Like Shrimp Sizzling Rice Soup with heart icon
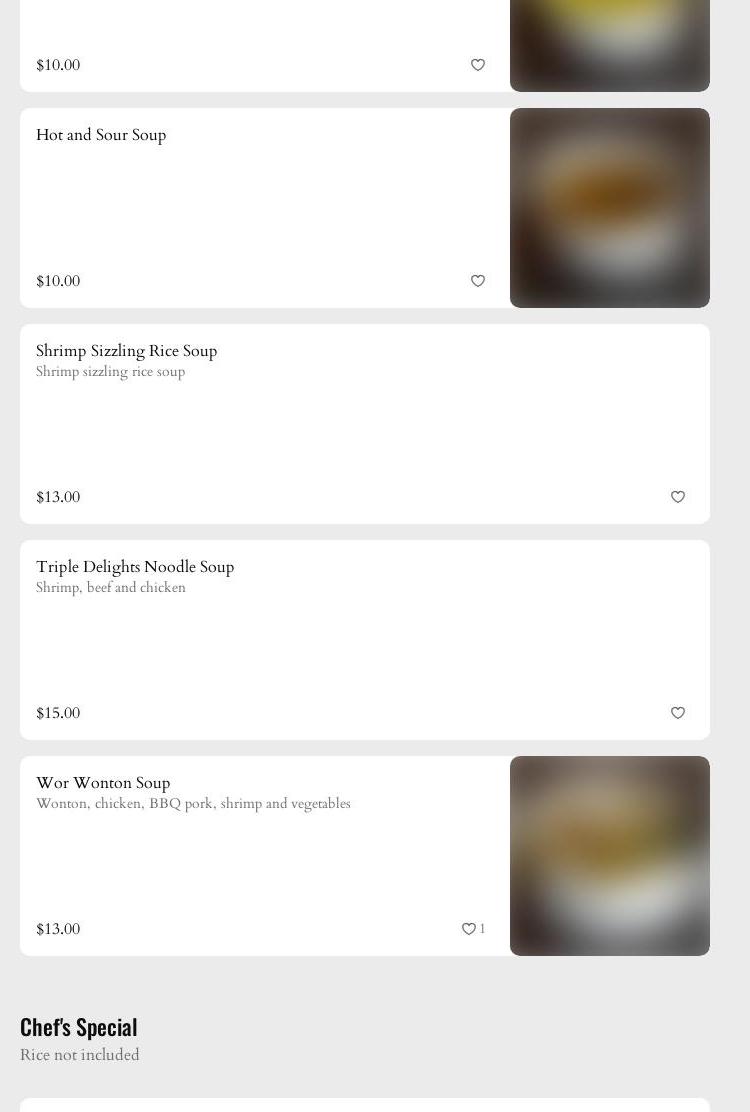 point(678,497)
